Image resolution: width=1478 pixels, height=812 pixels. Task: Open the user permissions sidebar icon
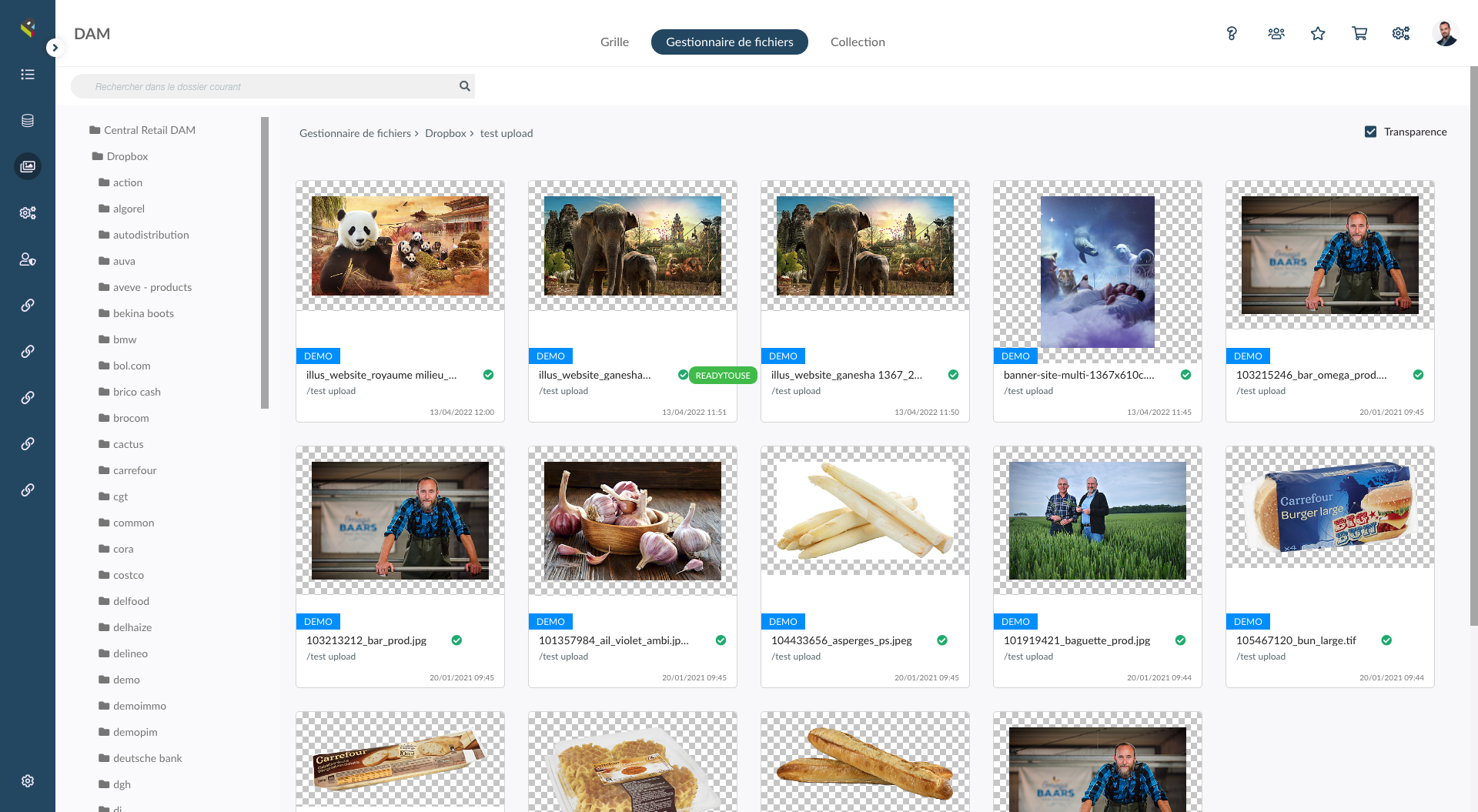28,259
